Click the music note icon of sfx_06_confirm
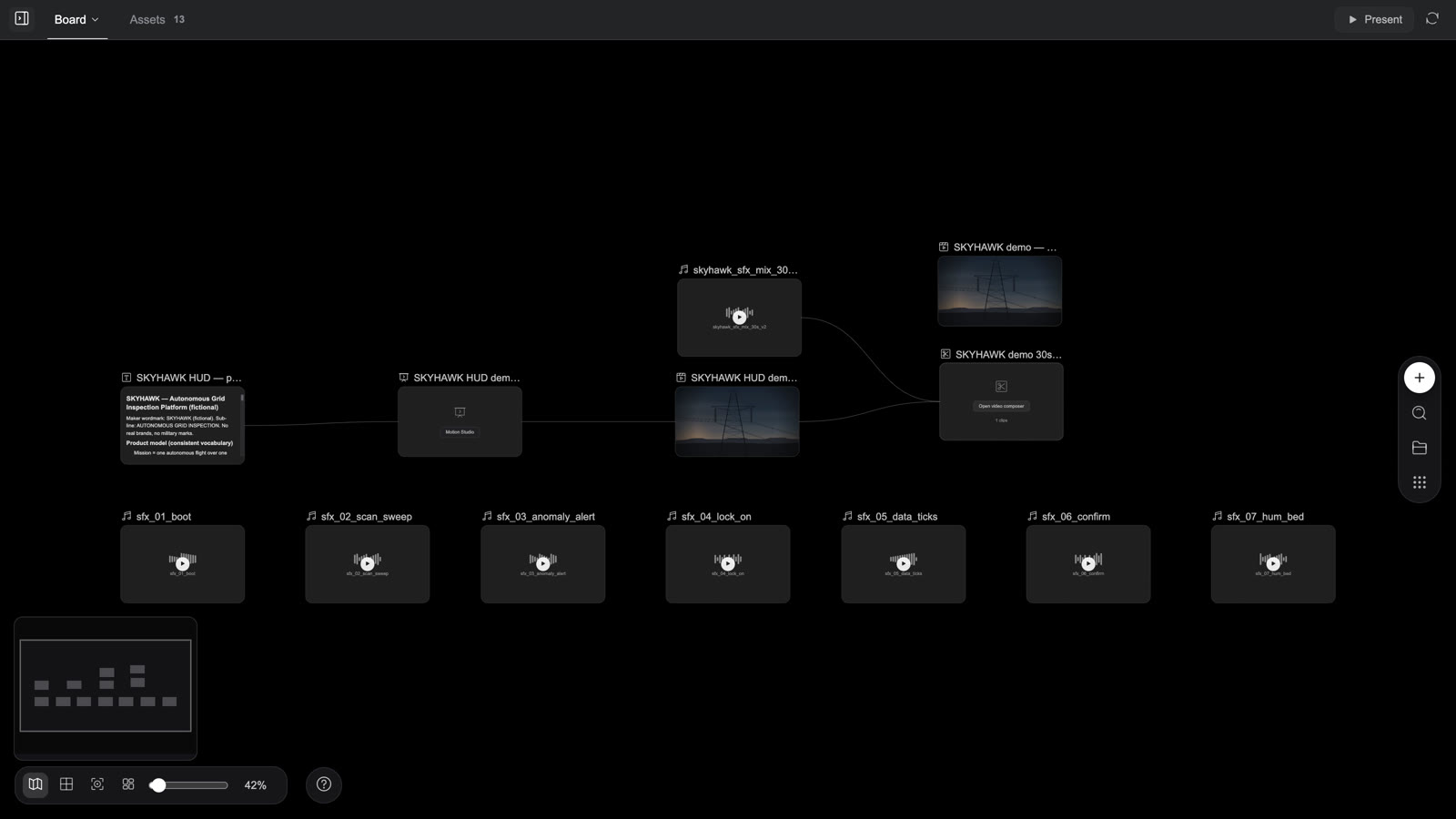Image resolution: width=1456 pixels, height=819 pixels. click(x=1032, y=516)
